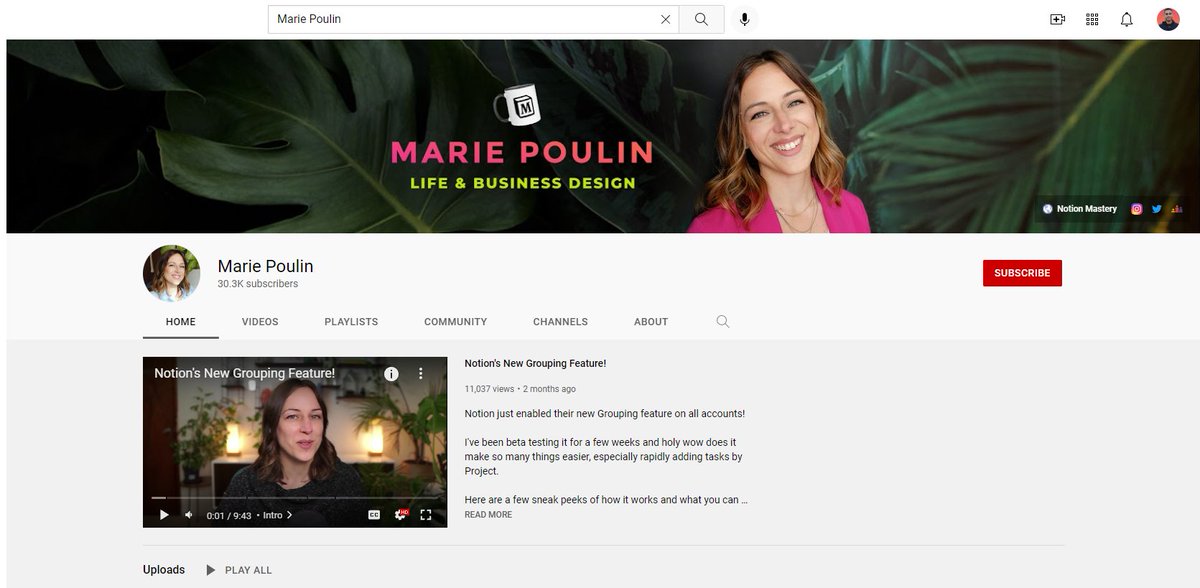Click the 30.3K subscribers text
The image size is (1200, 588).
[x=258, y=284]
